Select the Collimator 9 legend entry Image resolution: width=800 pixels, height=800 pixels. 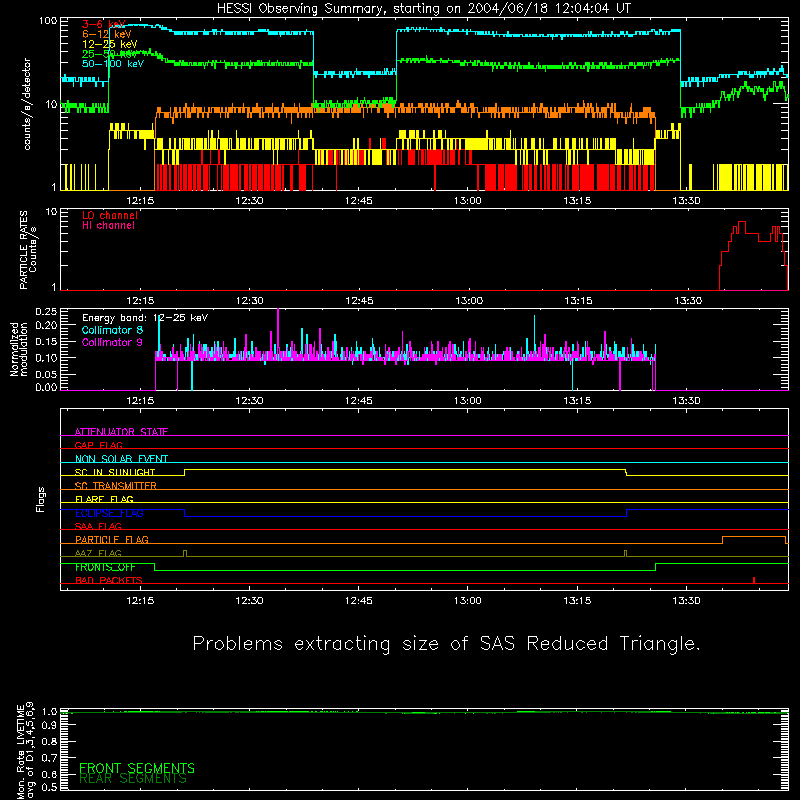click(112, 342)
